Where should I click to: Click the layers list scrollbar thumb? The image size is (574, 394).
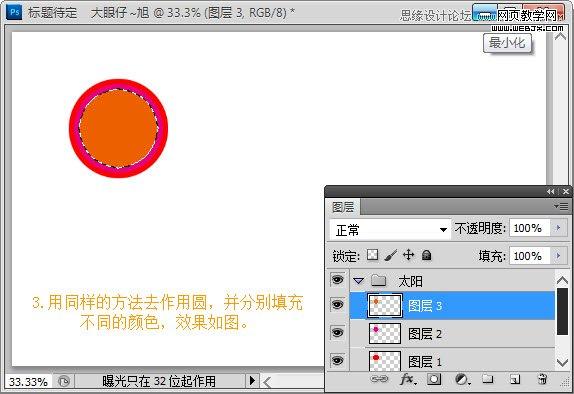coord(562,311)
